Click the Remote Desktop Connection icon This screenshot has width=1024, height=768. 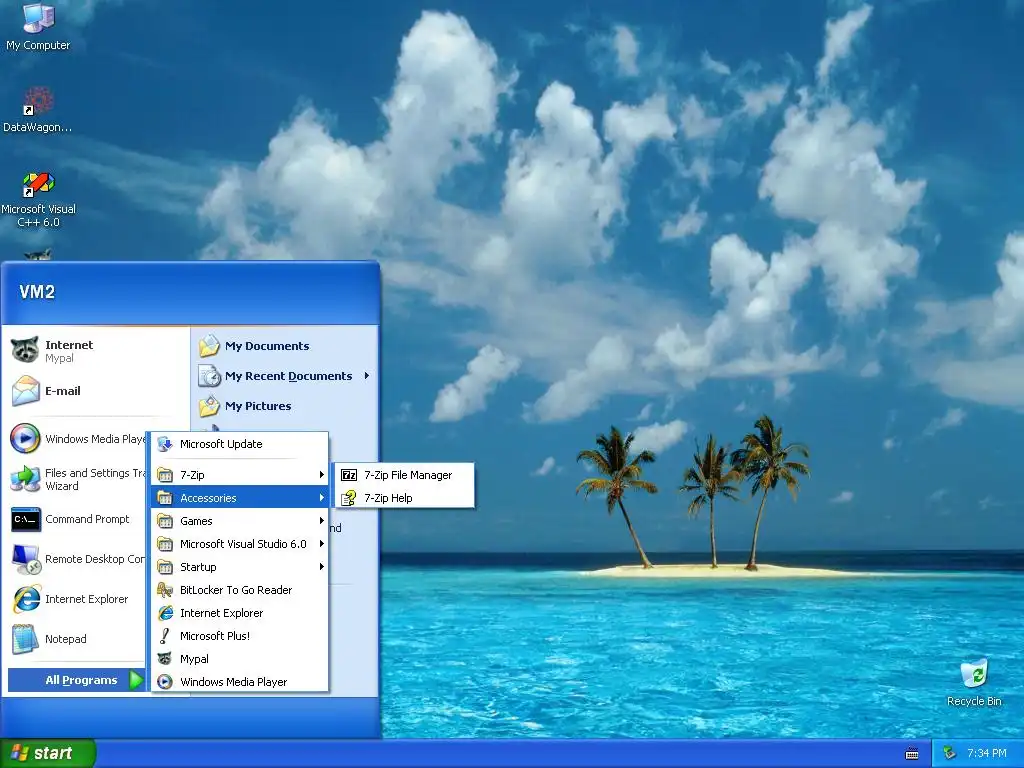(25, 559)
